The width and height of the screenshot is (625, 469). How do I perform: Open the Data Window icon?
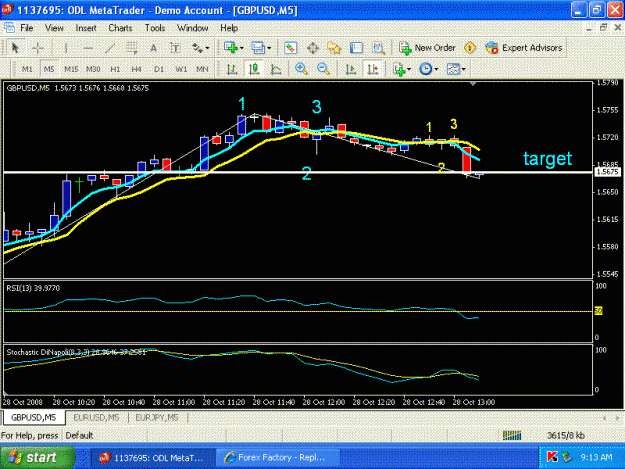313,48
